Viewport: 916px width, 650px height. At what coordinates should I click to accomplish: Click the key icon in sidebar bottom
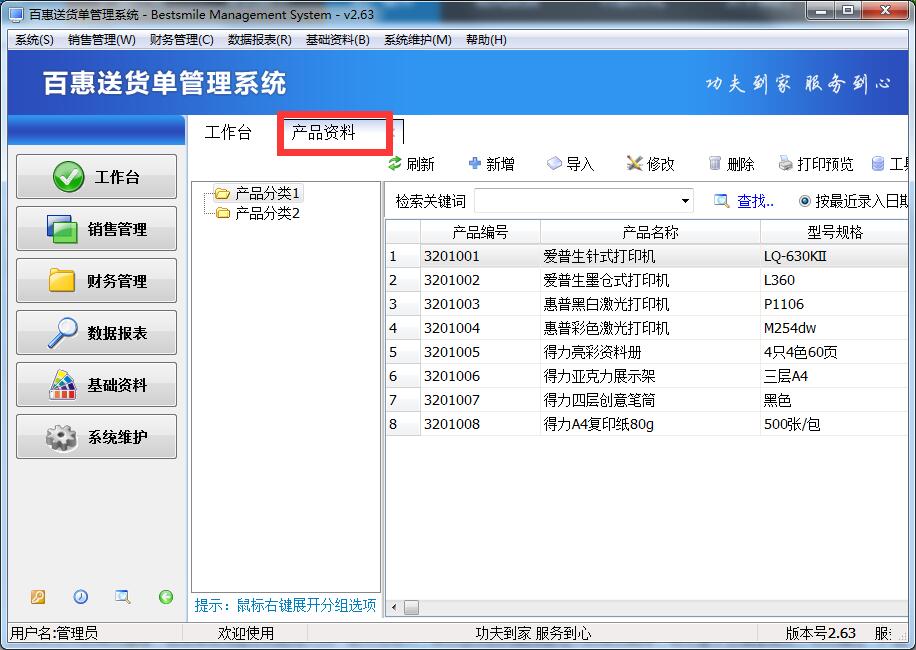(x=38, y=597)
